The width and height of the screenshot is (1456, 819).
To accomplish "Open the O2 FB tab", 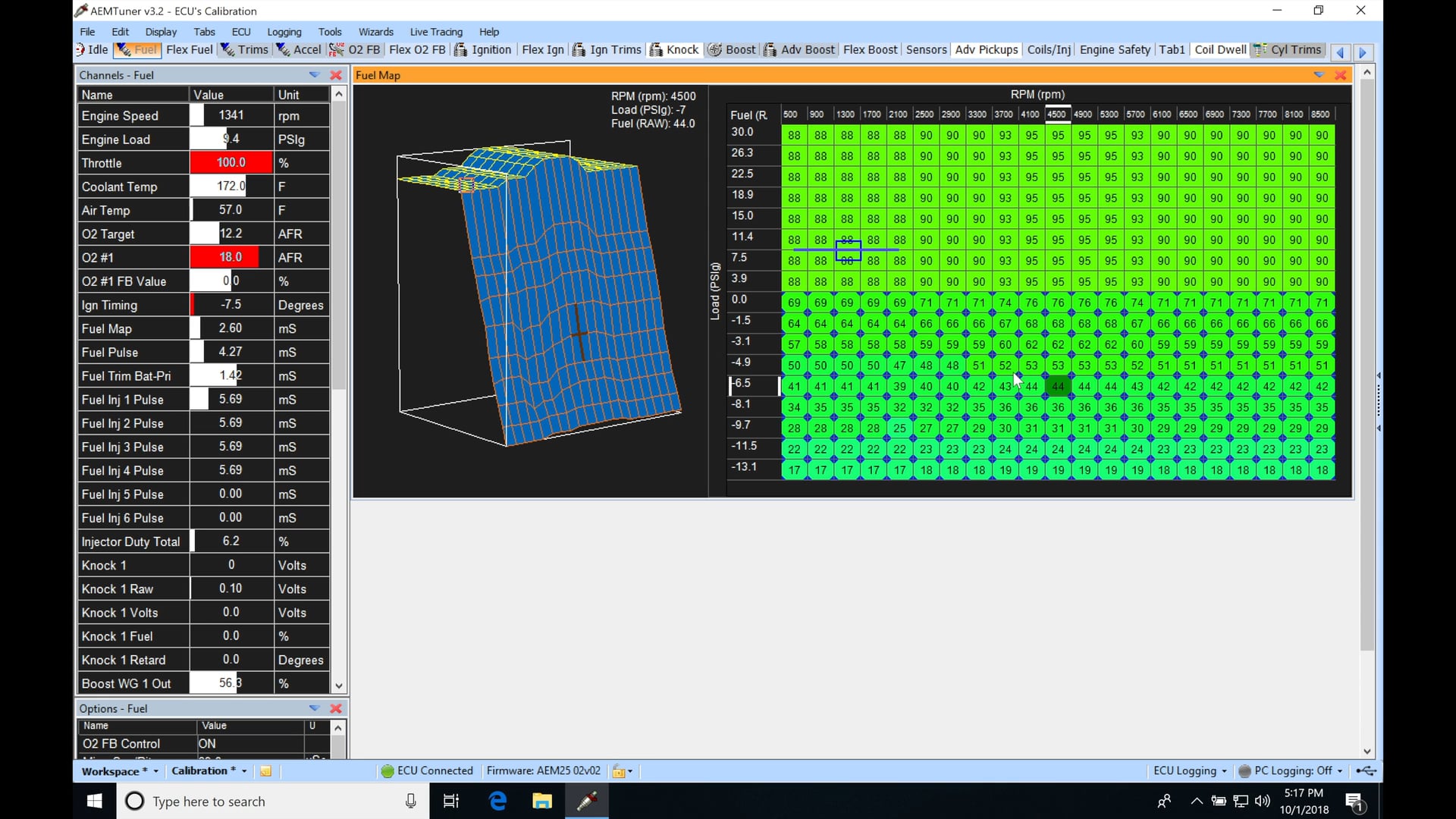I will 355,50.
